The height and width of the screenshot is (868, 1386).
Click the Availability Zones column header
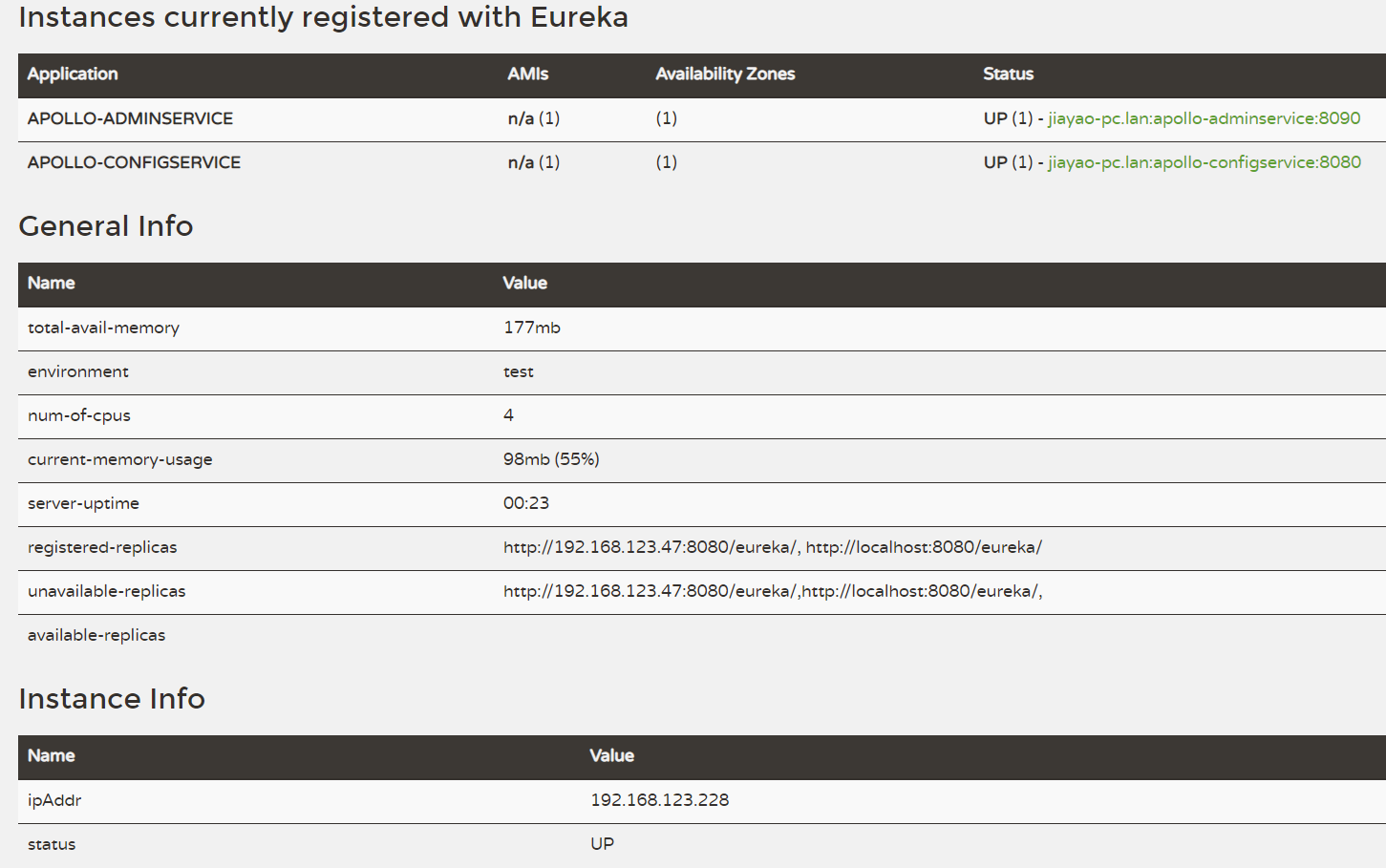pyautogui.click(x=725, y=74)
